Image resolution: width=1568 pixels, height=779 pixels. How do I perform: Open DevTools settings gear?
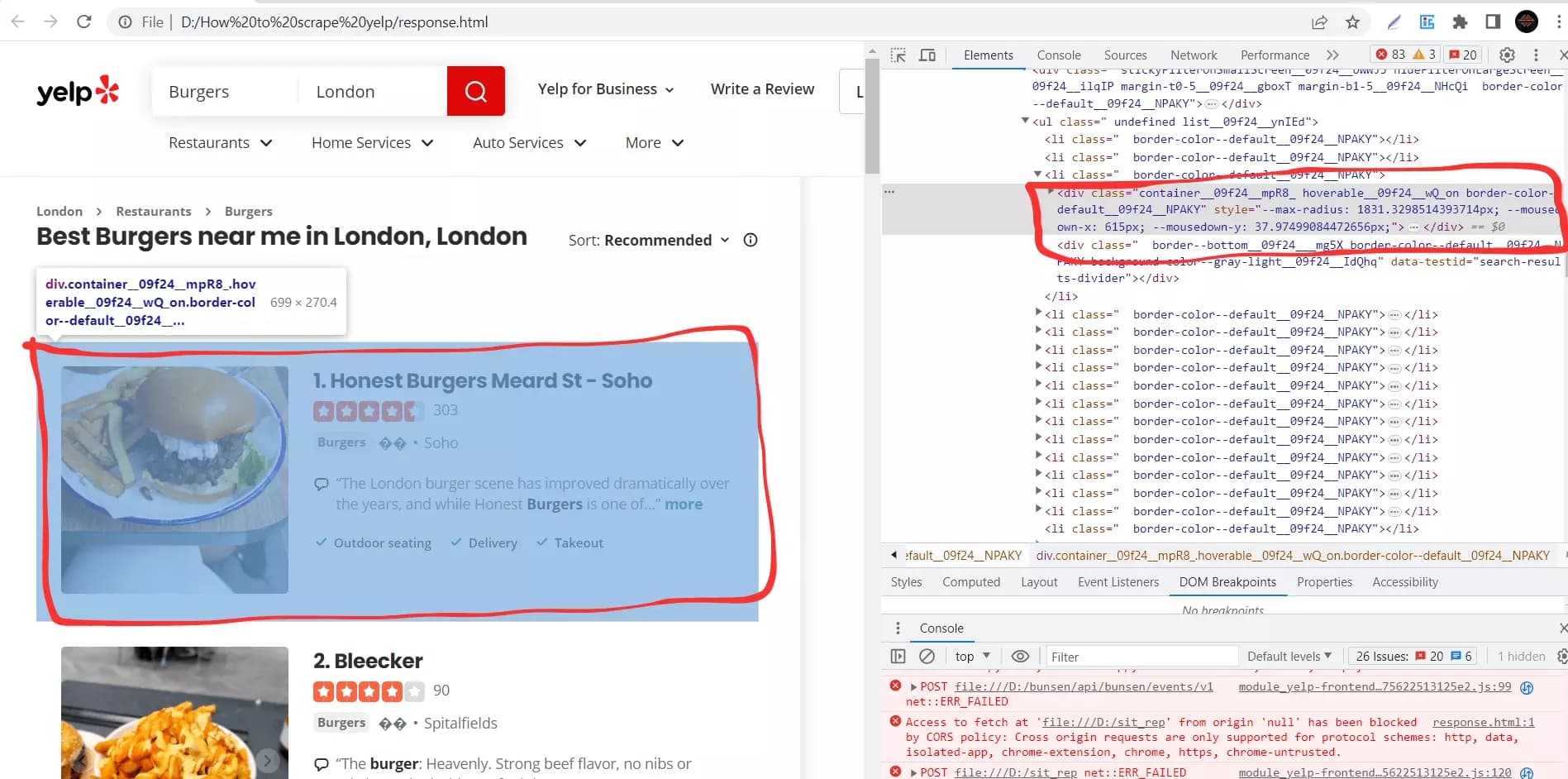click(1507, 55)
